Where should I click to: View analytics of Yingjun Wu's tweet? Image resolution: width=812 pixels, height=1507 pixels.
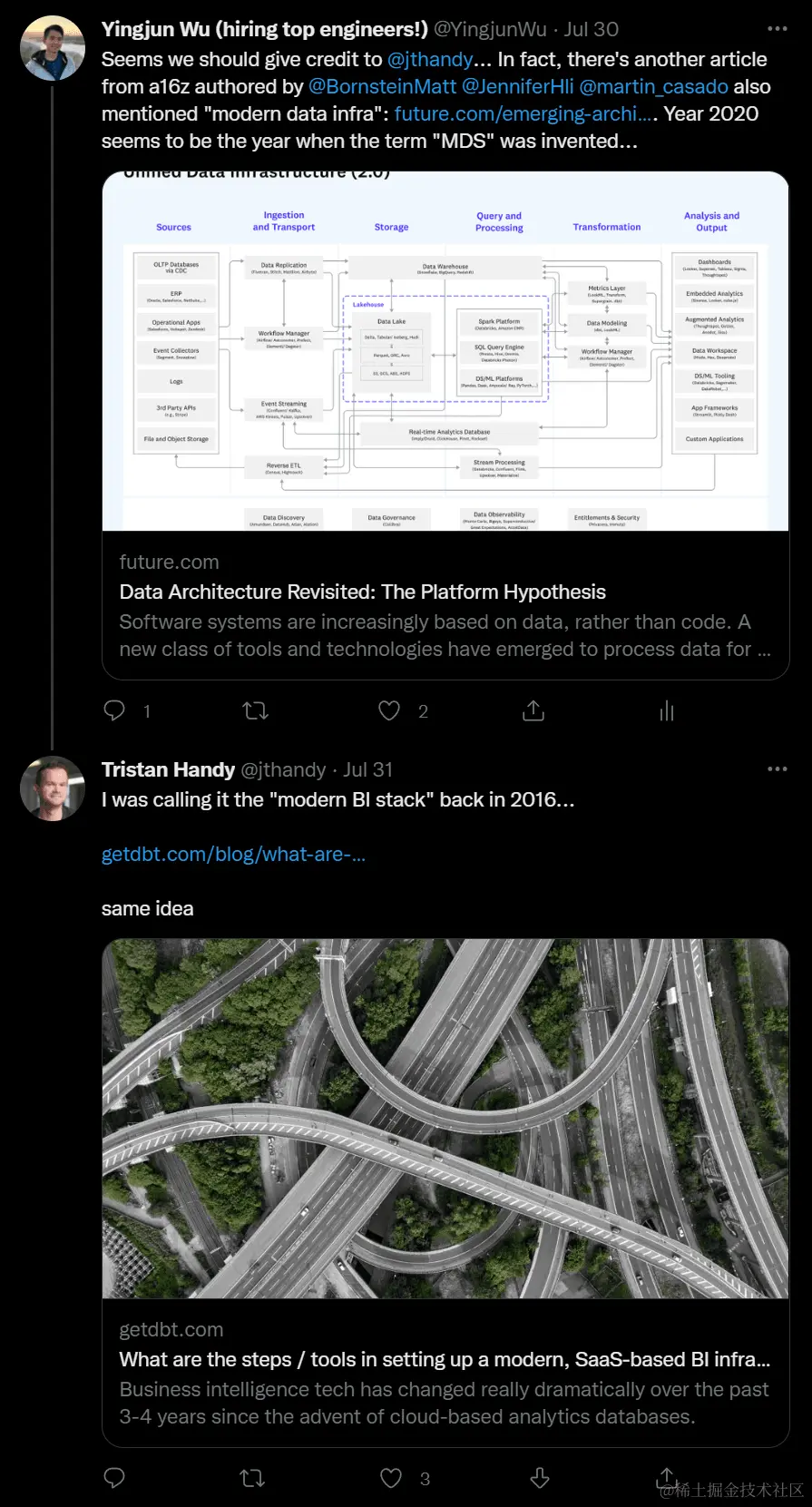pyautogui.click(x=667, y=710)
